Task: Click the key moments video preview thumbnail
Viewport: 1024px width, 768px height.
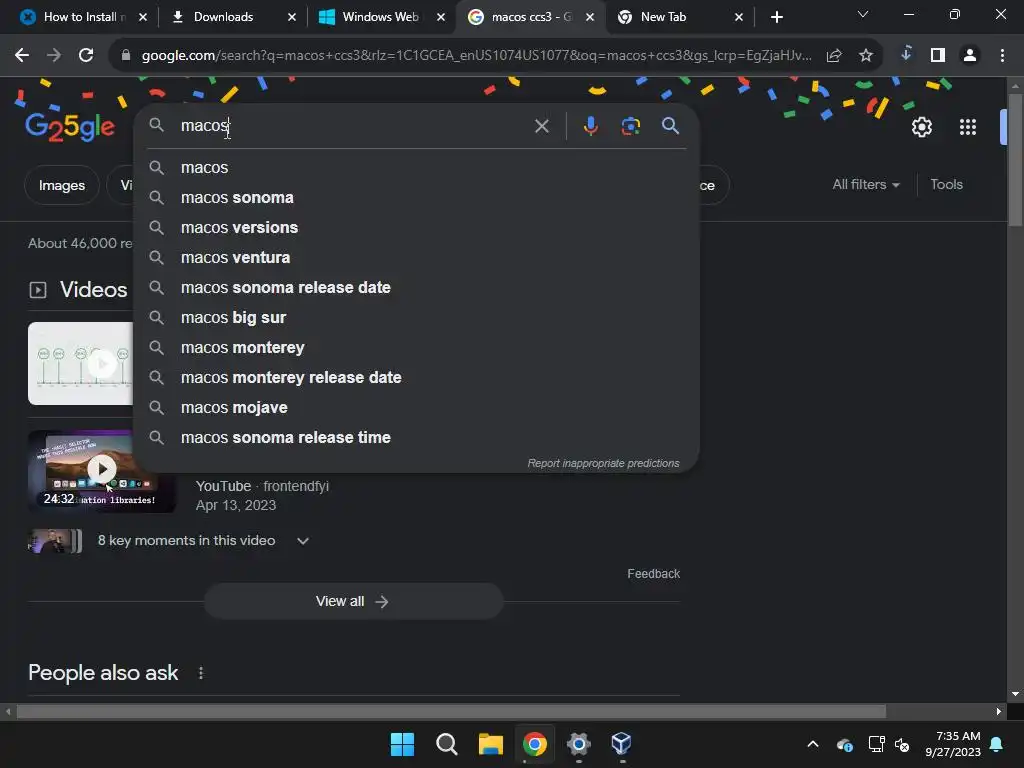Action: click(x=55, y=541)
